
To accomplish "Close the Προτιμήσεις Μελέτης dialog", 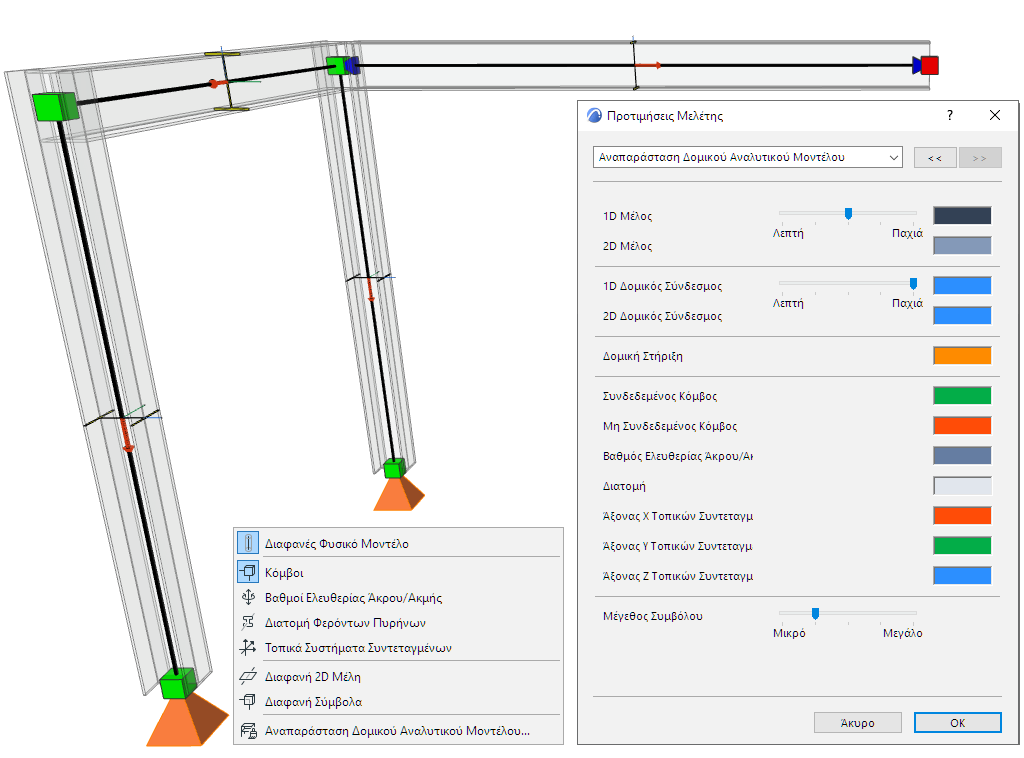I will point(995,115).
